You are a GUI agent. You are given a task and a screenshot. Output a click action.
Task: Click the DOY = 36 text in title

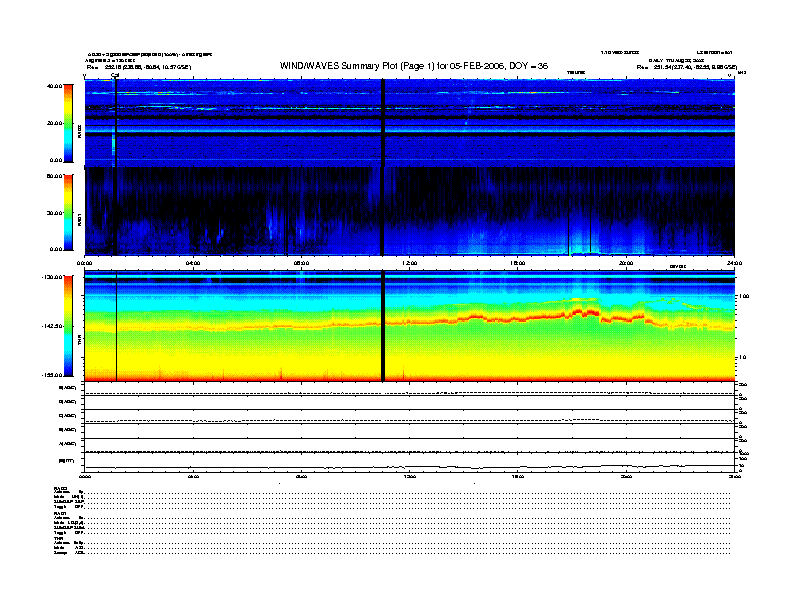pos(528,66)
